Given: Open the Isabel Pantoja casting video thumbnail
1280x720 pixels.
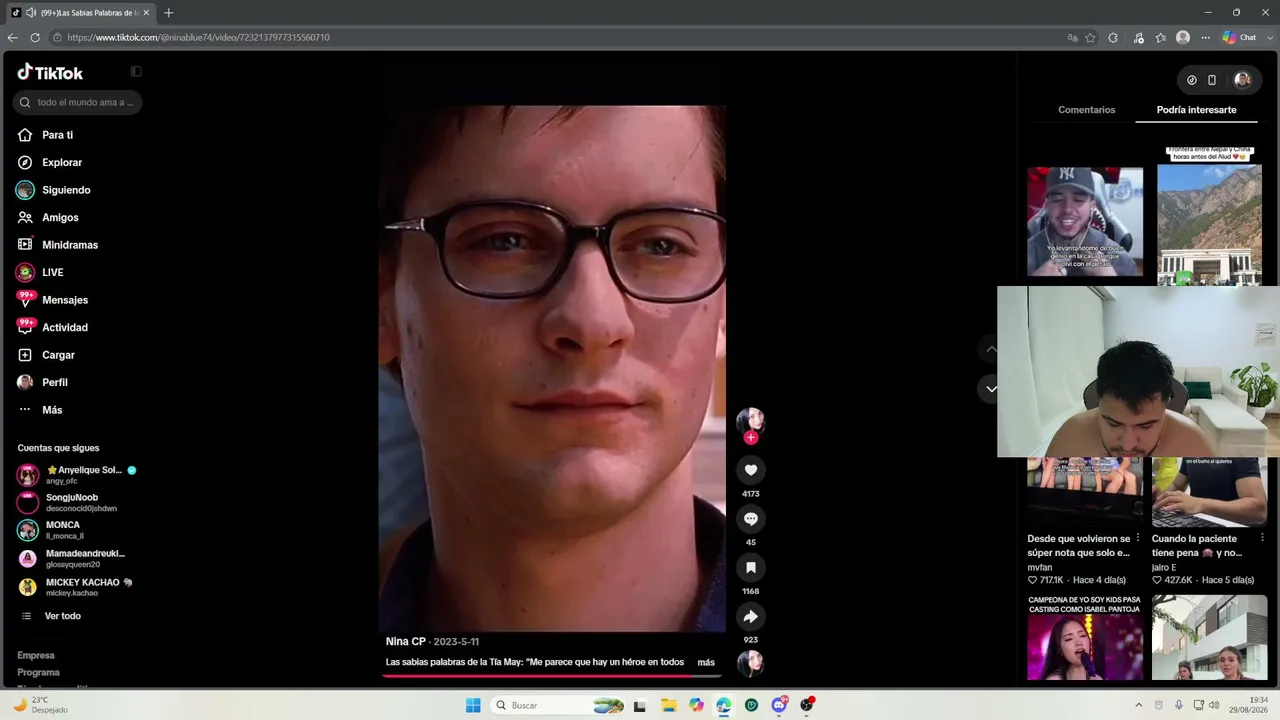Looking at the screenshot, I should (x=1085, y=637).
